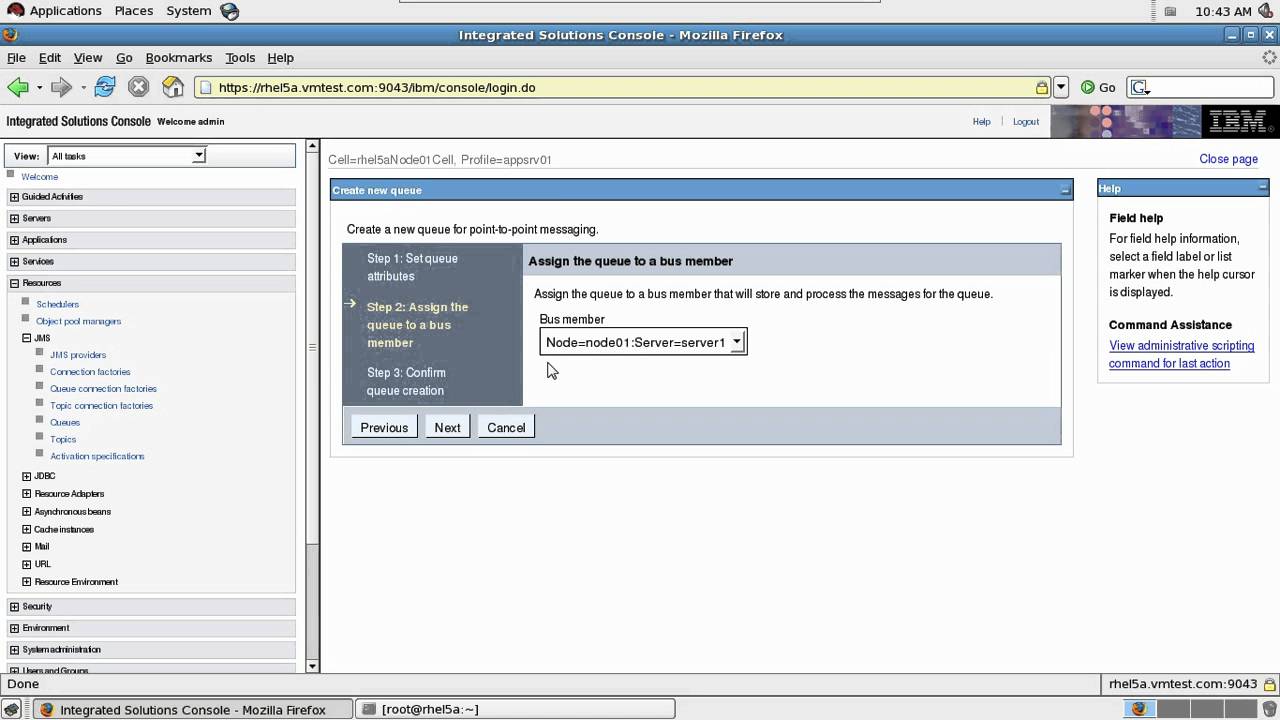Minimize the Help portlet
The image size is (1280, 720).
click(1263, 188)
